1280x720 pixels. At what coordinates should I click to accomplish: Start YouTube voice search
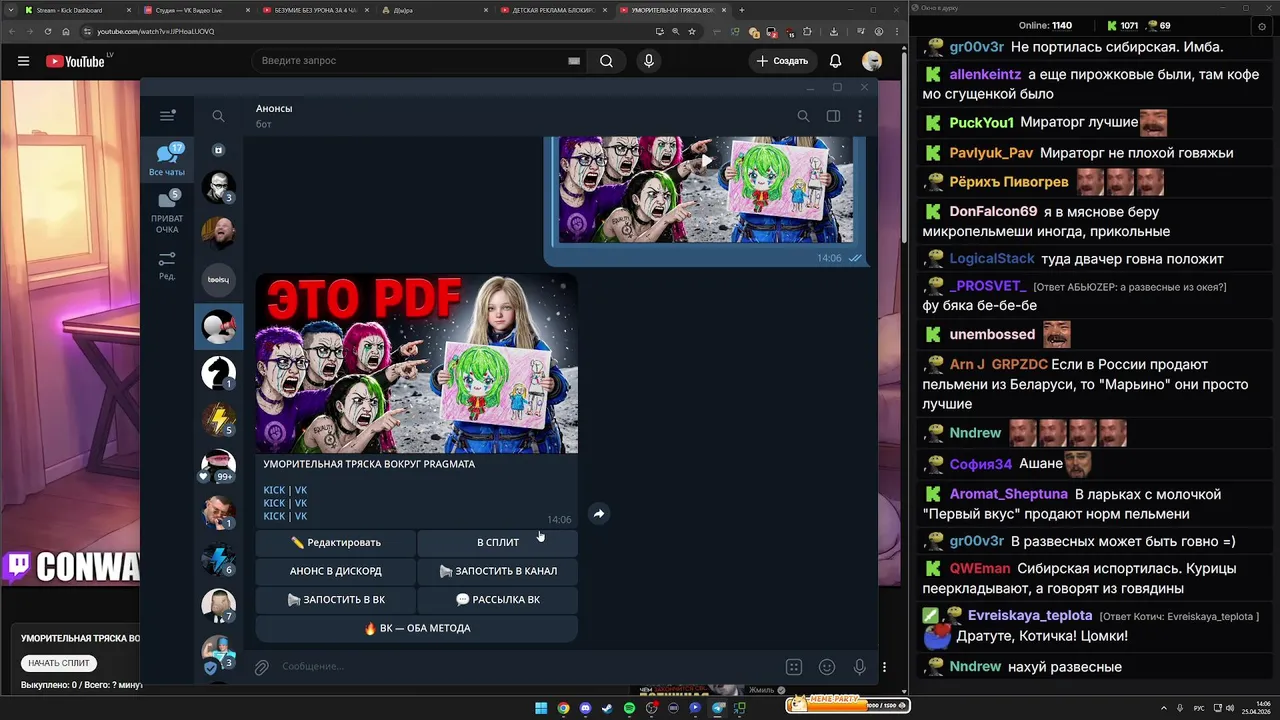point(649,61)
